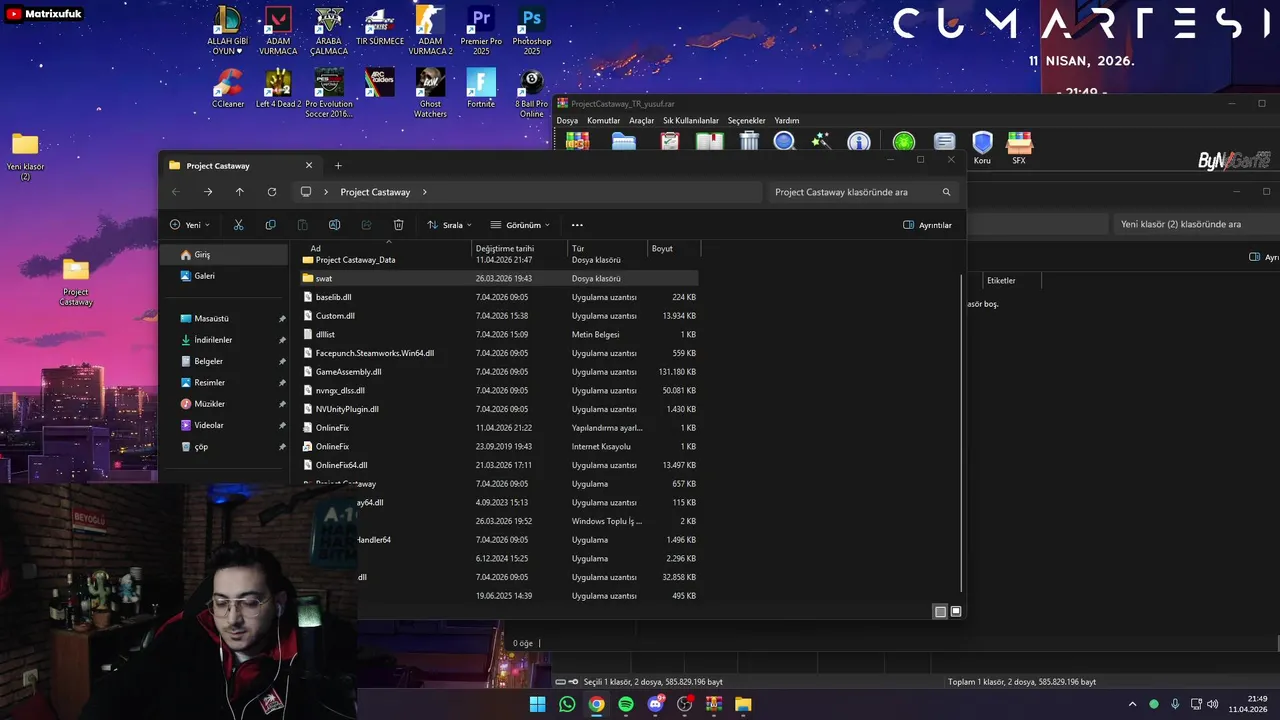Open WinRAR Yardım menu
Screen dimensions: 1280x720
click(787, 120)
